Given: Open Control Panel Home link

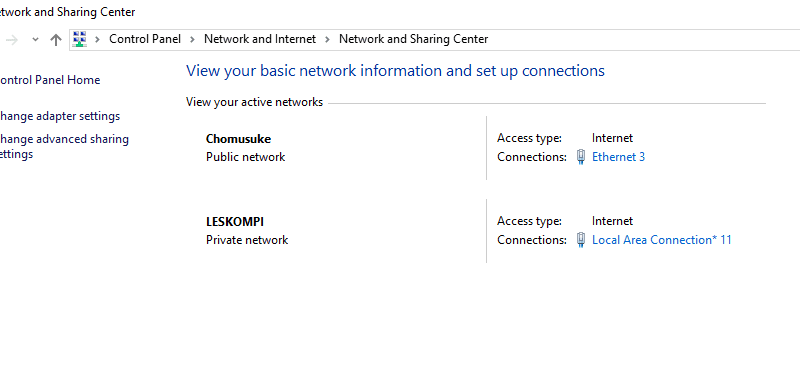Looking at the screenshot, I should [x=48, y=80].
